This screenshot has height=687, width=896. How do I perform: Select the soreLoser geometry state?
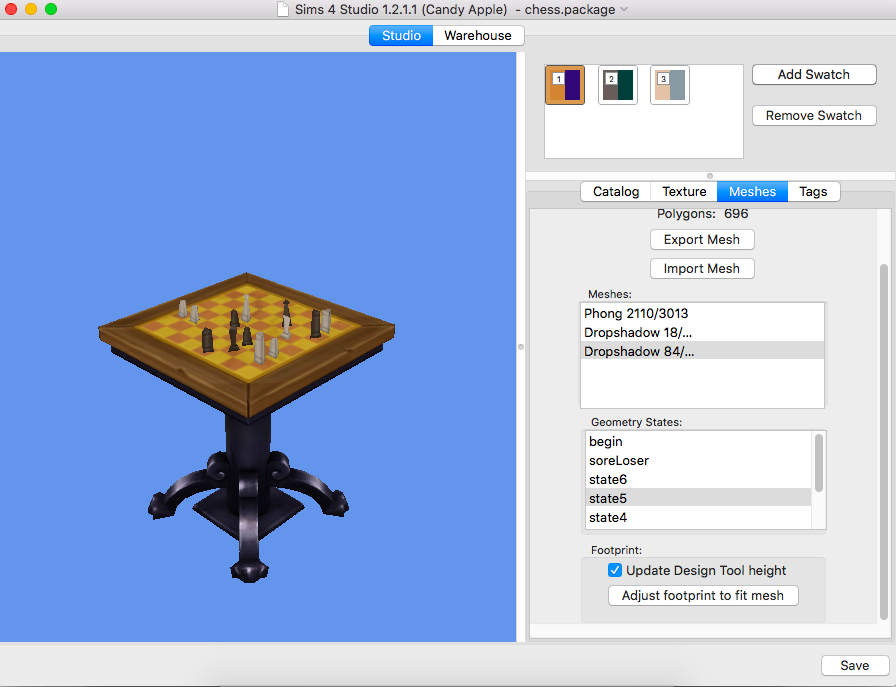619,460
